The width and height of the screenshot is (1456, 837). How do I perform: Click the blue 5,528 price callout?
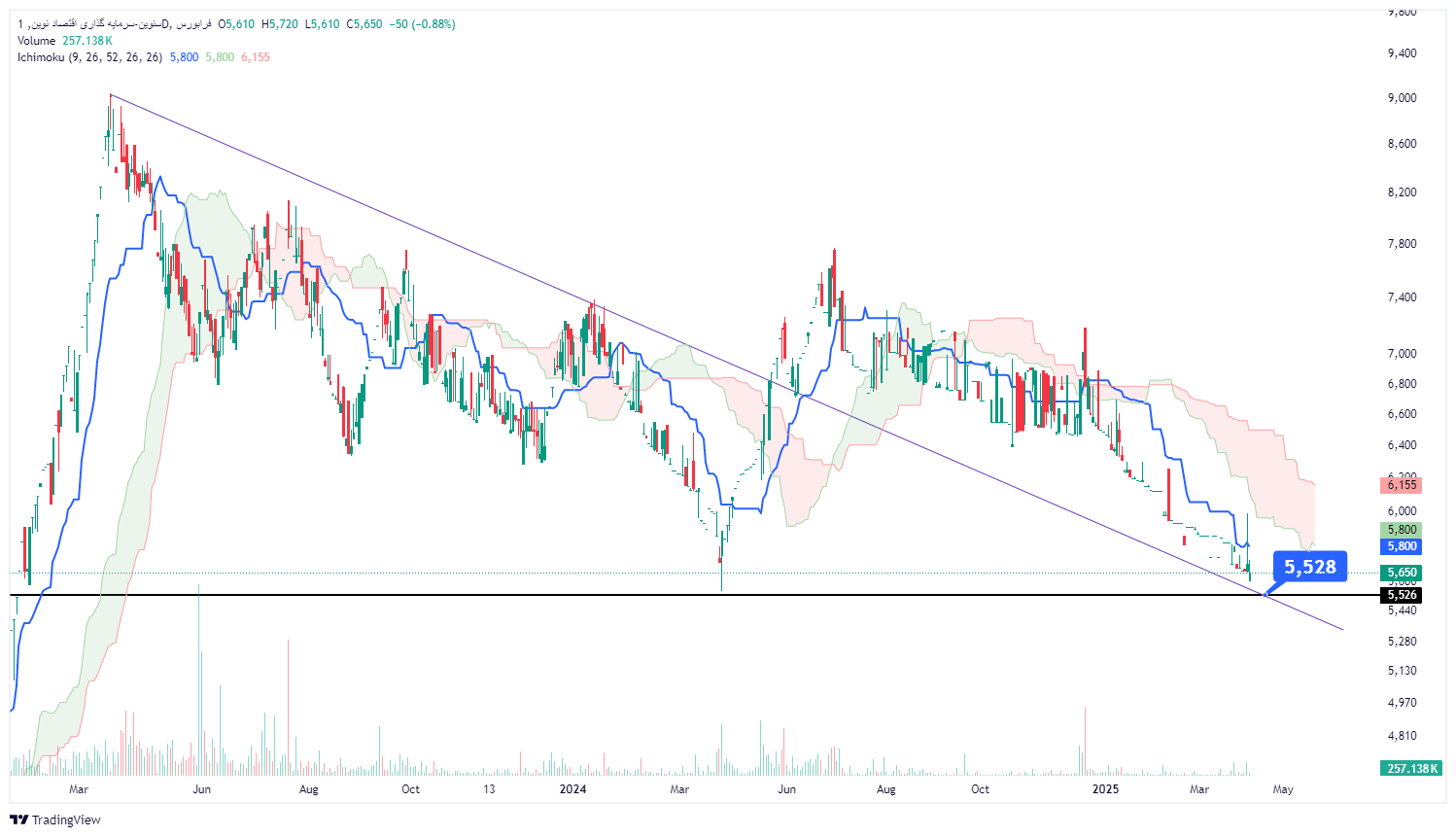[x=1309, y=567]
